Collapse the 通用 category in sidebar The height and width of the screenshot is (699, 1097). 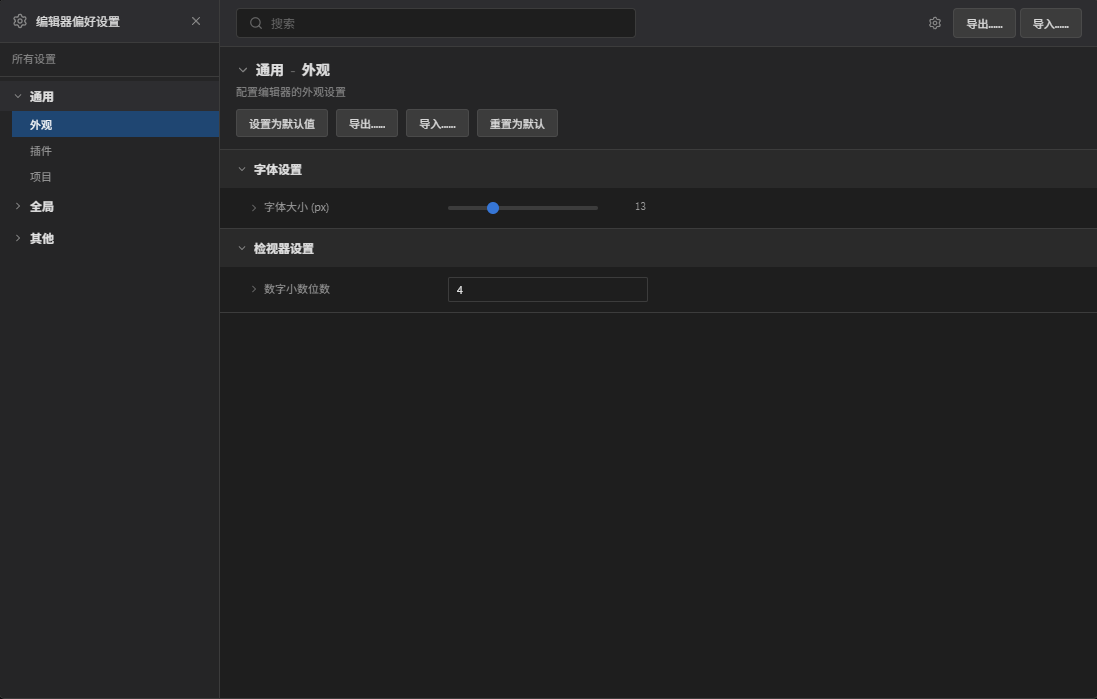18,97
